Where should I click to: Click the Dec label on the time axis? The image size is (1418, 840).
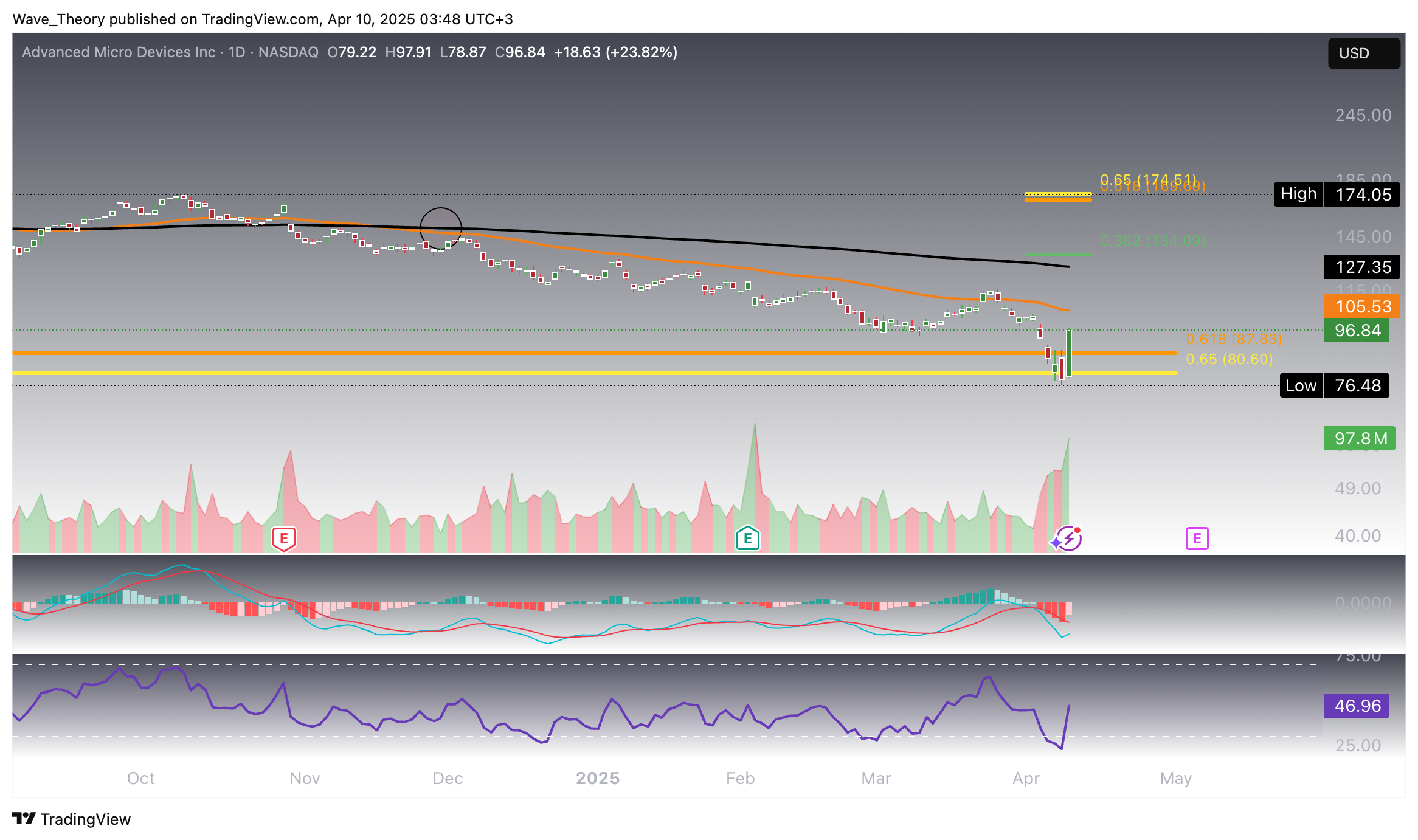(448, 779)
